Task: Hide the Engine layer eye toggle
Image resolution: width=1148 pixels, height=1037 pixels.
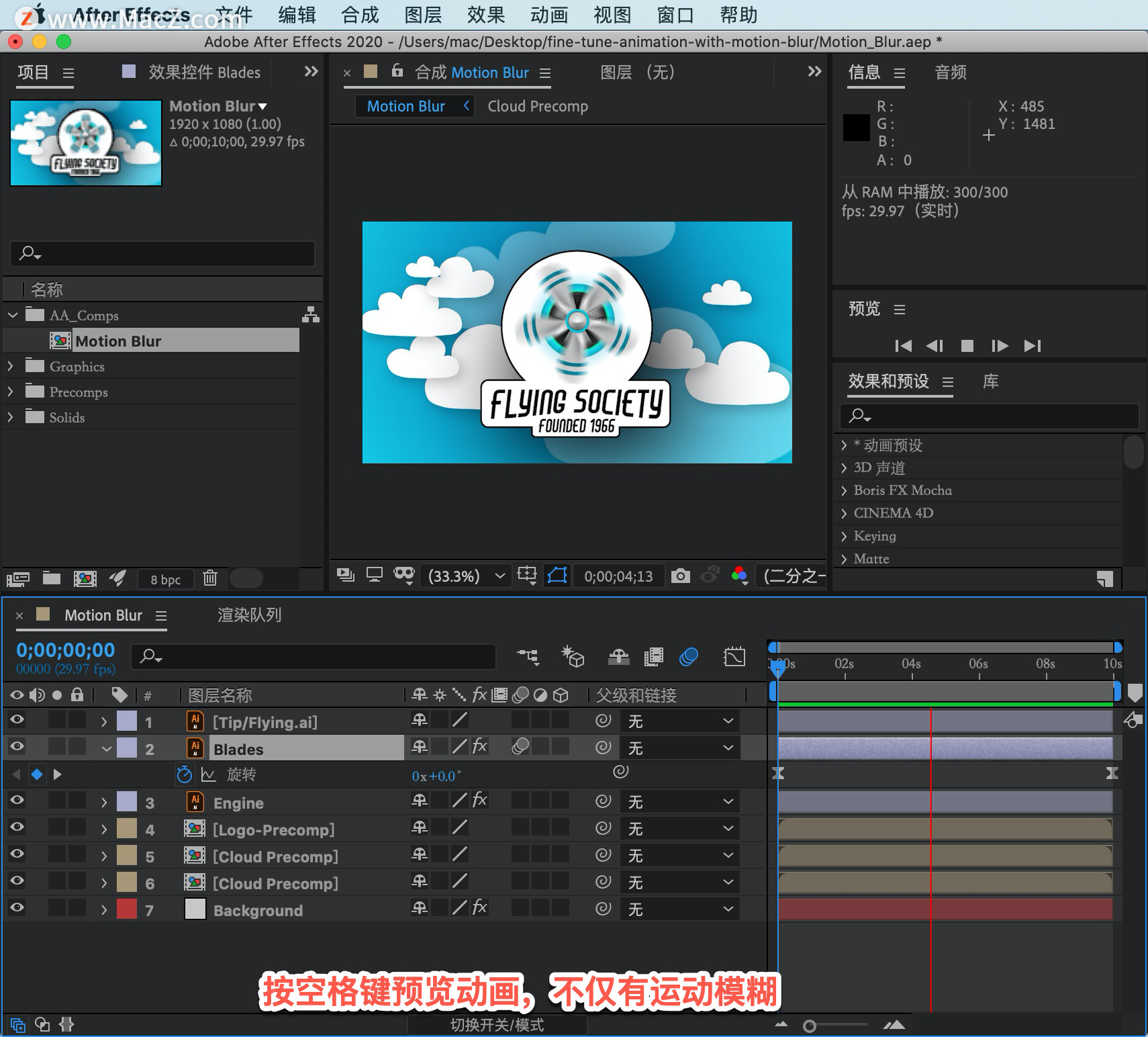Action: pyautogui.click(x=17, y=801)
